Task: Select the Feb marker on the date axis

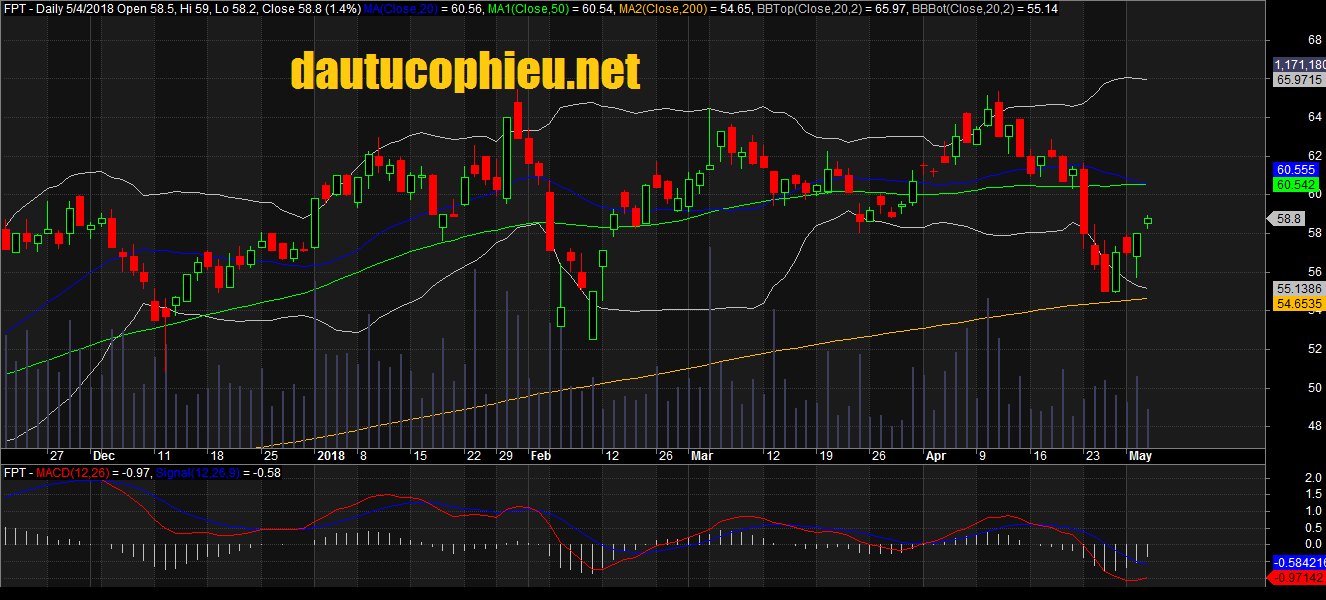Action: [540, 456]
